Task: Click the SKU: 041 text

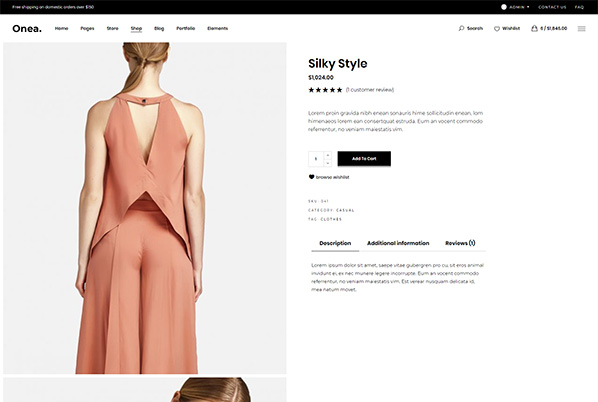Action: click(x=318, y=201)
